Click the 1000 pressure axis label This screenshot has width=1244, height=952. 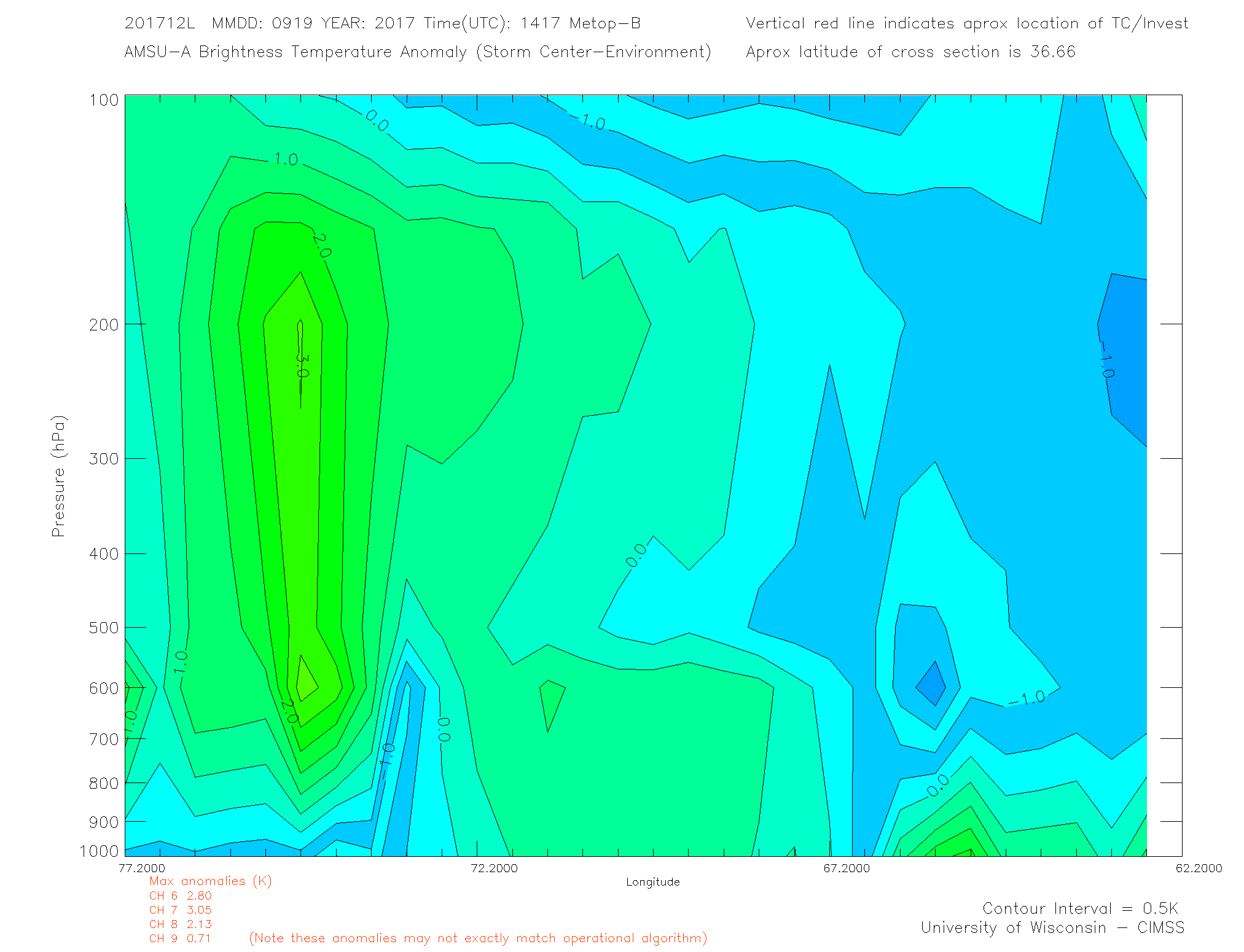[99, 851]
